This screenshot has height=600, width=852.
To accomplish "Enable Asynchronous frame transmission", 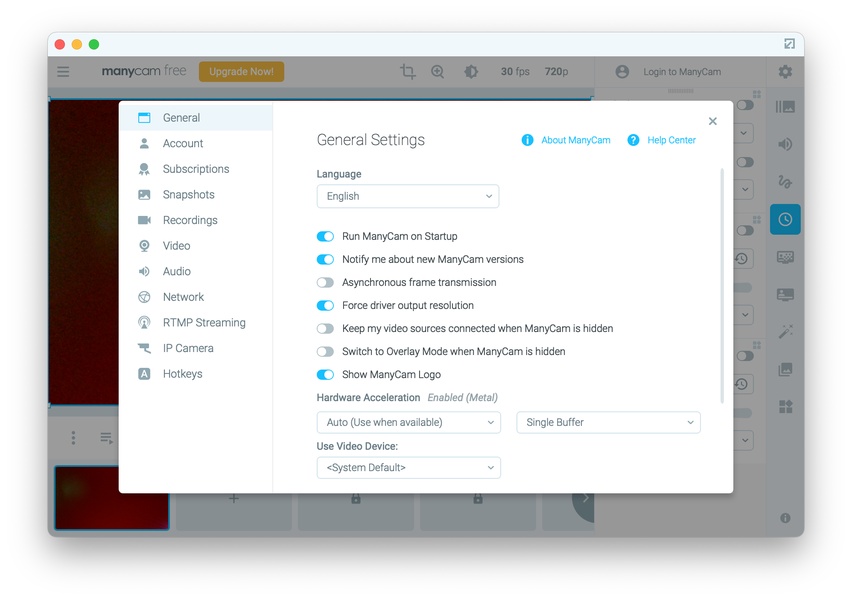I will point(325,283).
